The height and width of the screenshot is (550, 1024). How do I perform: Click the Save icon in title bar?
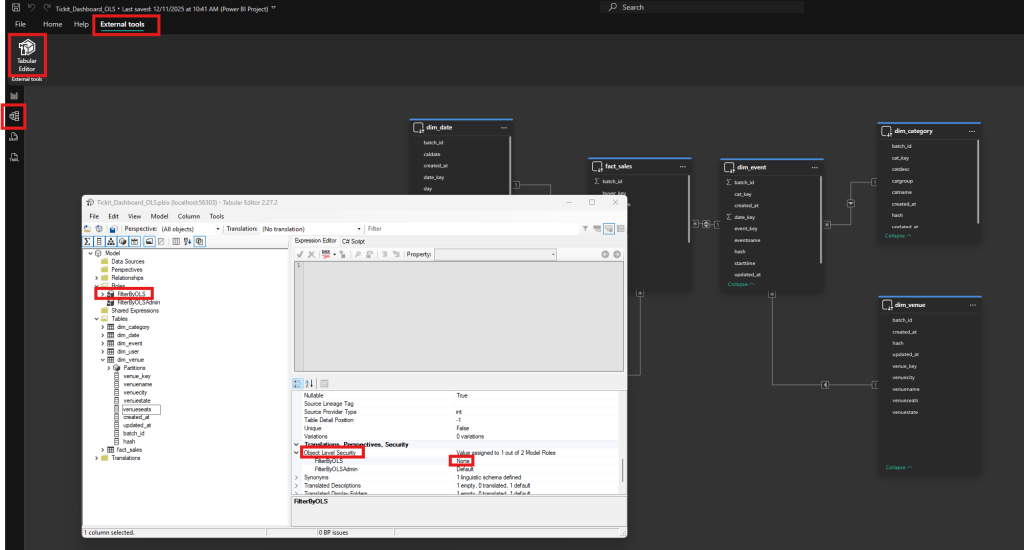point(15,7)
